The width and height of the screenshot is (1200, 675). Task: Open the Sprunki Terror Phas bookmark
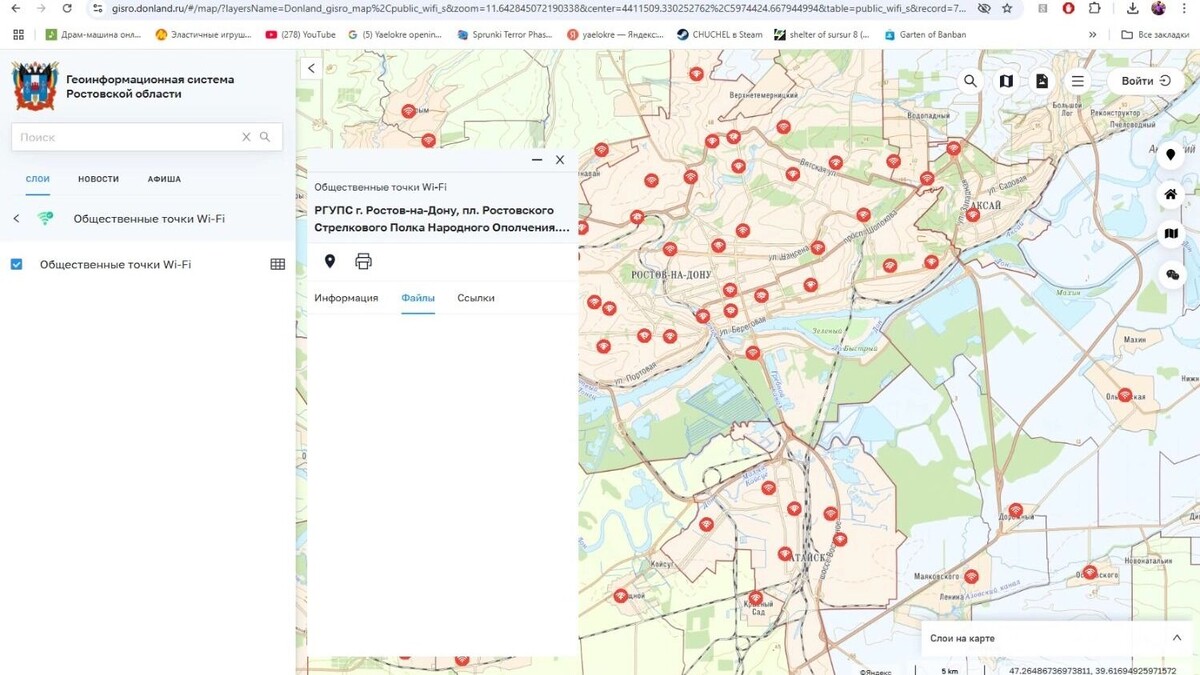(x=504, y=34)
